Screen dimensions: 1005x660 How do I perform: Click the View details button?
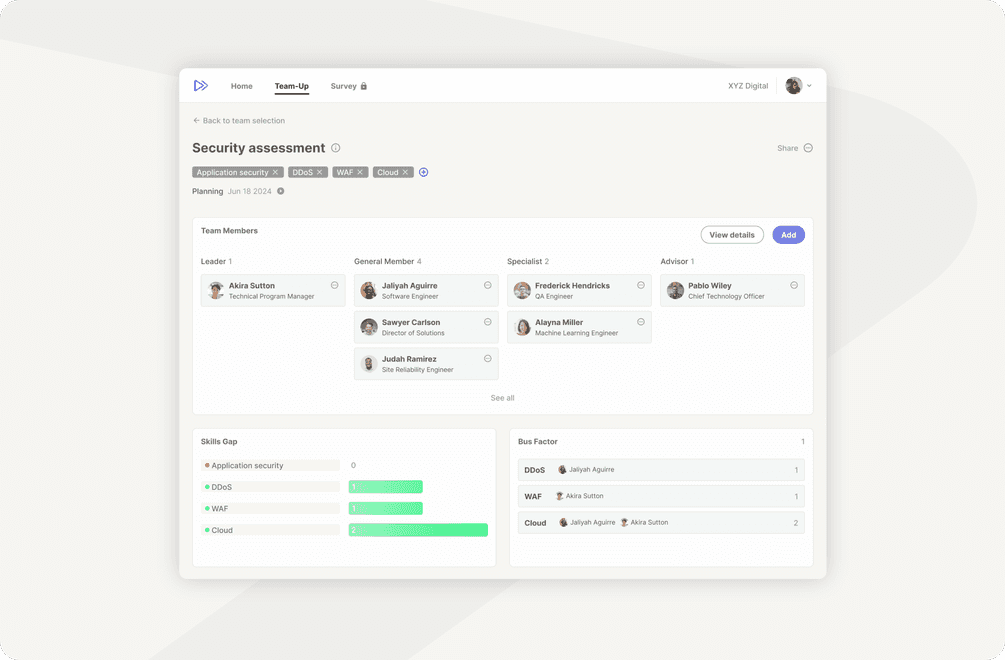click(731, 234)
